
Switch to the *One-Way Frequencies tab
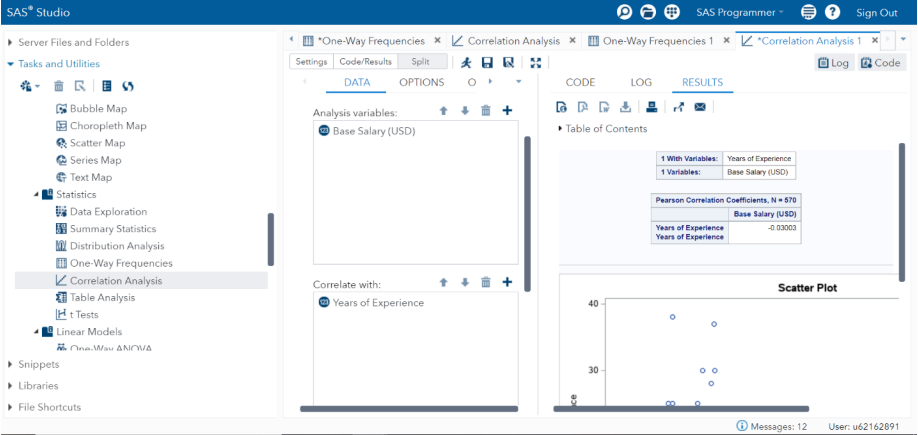pos(371,41)
